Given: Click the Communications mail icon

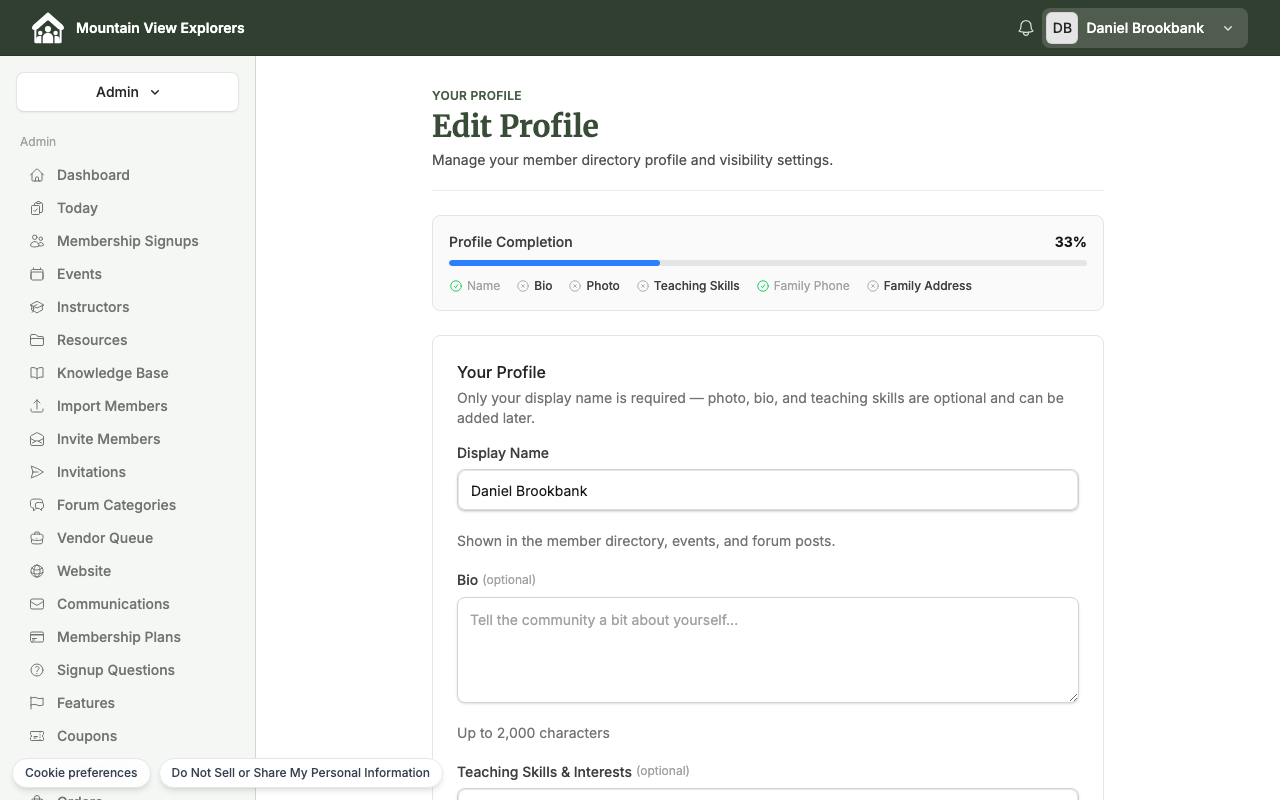Looking at the screenshot, I should tap(37, 604).
